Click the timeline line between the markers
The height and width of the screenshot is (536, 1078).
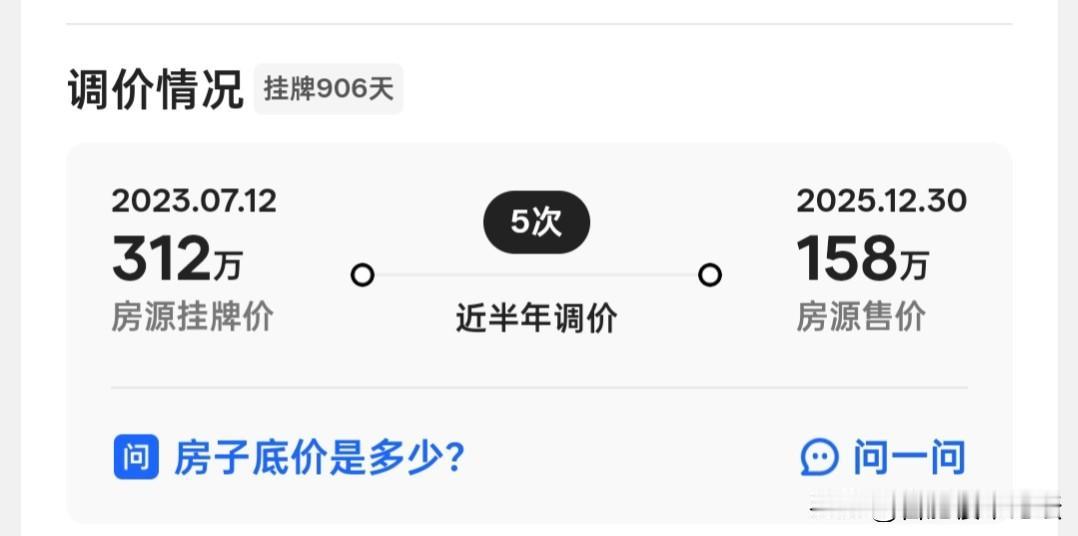[536, 276]
